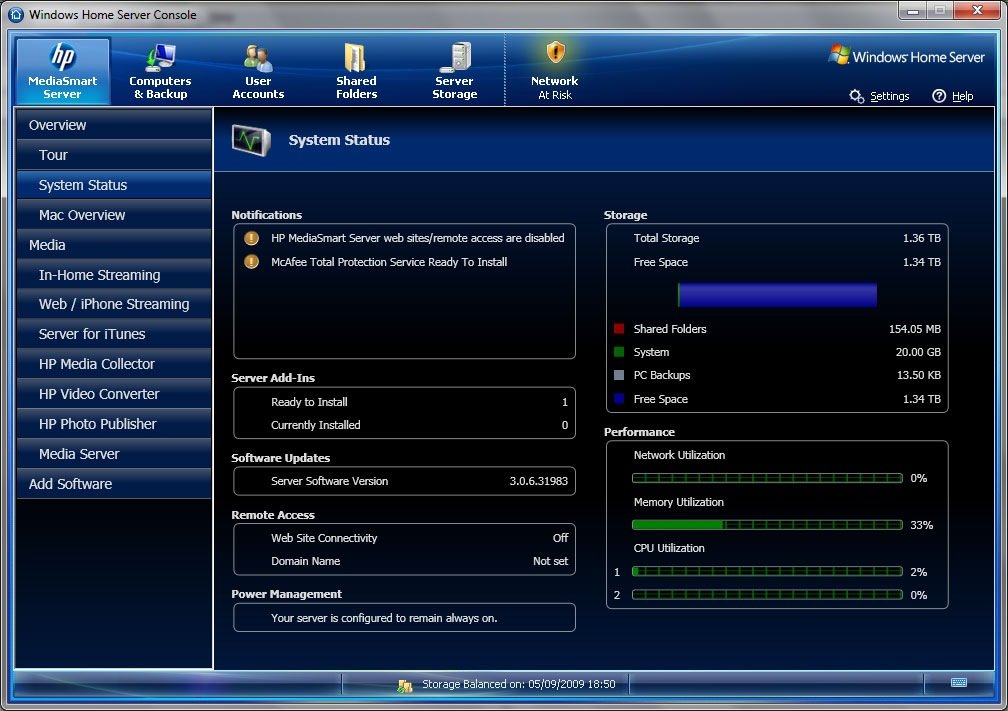Select Add Software in sidebar

(x=114, y=483)
